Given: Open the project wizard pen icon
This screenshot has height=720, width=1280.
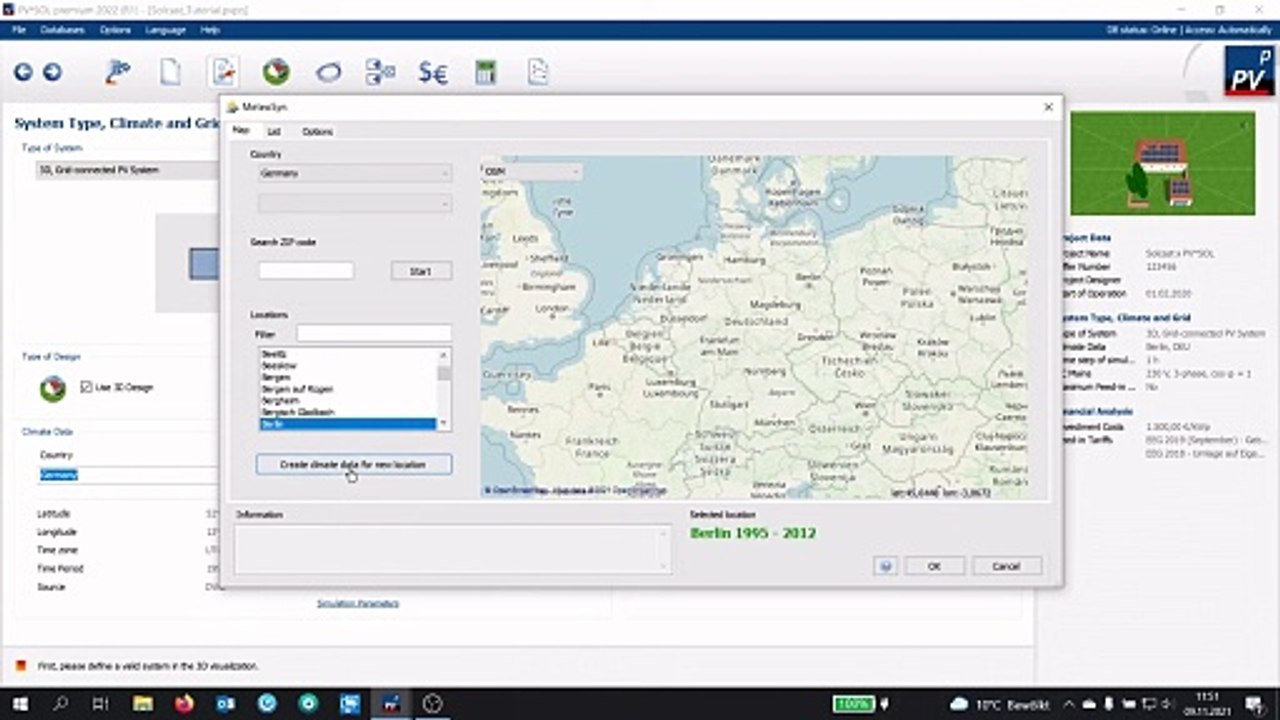Looking at the screenshot, I should (x=118, y=72).
